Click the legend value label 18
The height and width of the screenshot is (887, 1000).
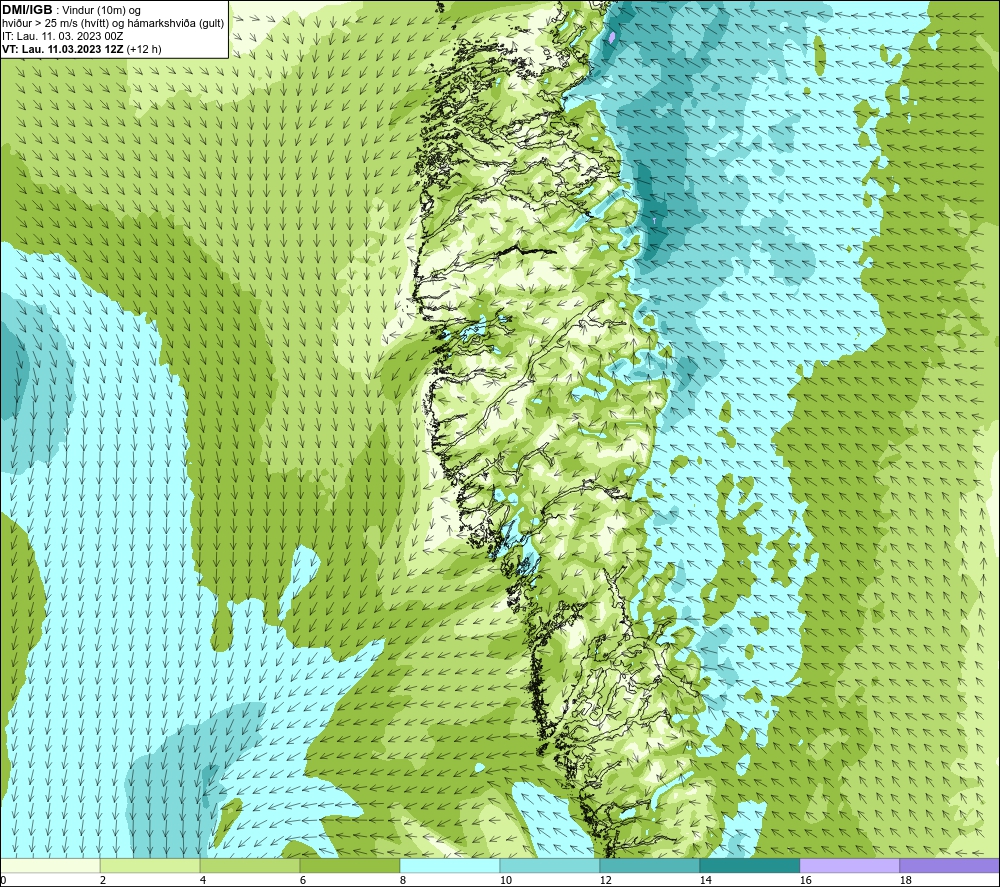click(905, 880)
